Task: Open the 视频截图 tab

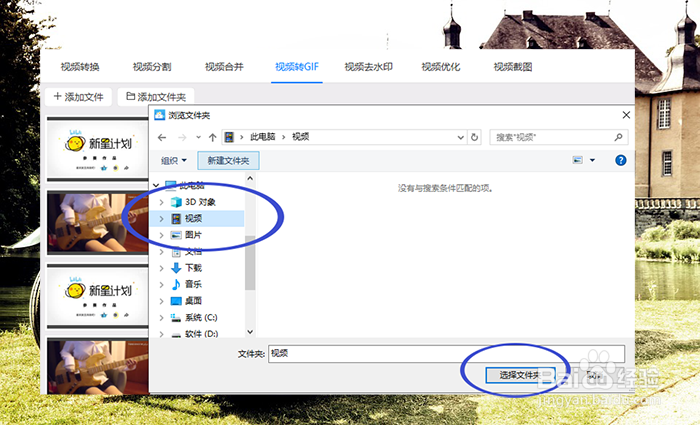Action: click(x=512, y=67)
